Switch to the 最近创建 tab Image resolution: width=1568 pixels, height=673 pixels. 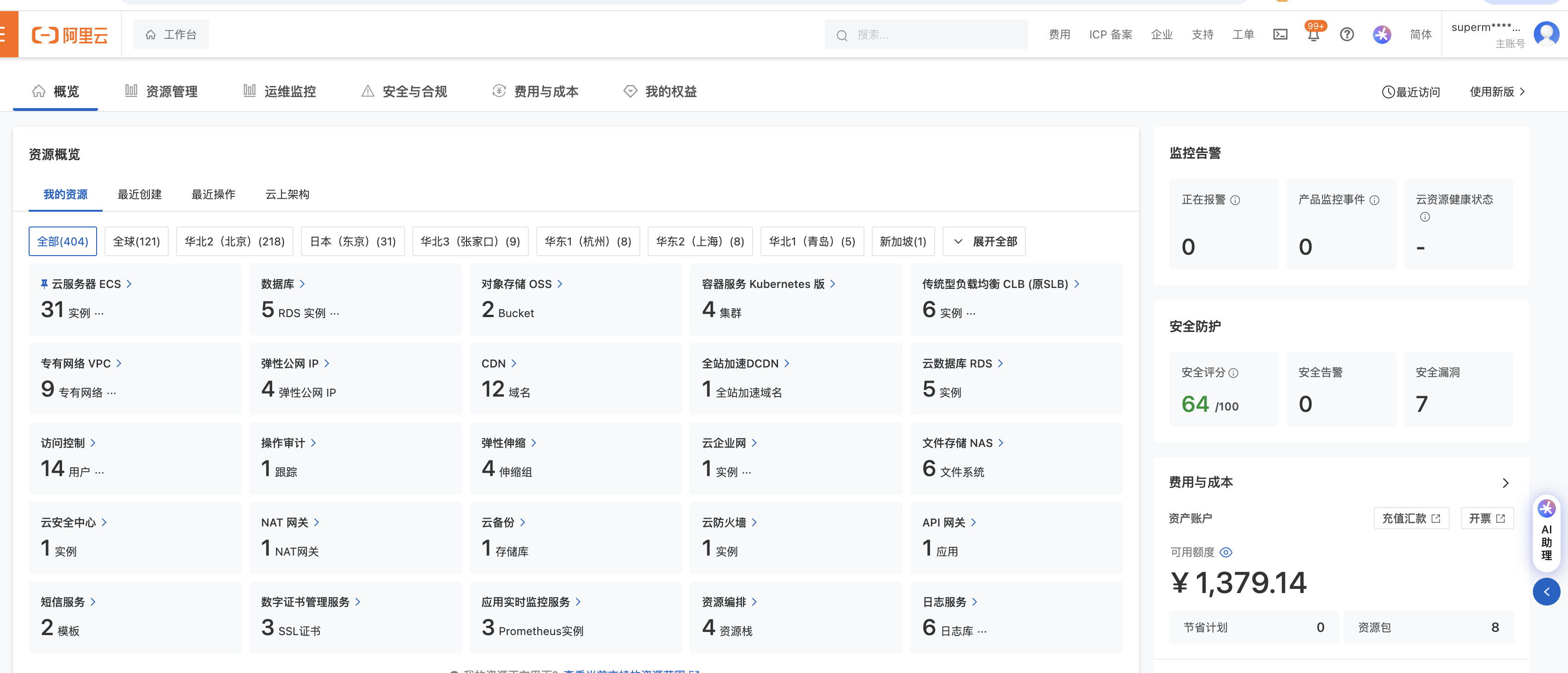pyautogui.click(x=140, y=194)
